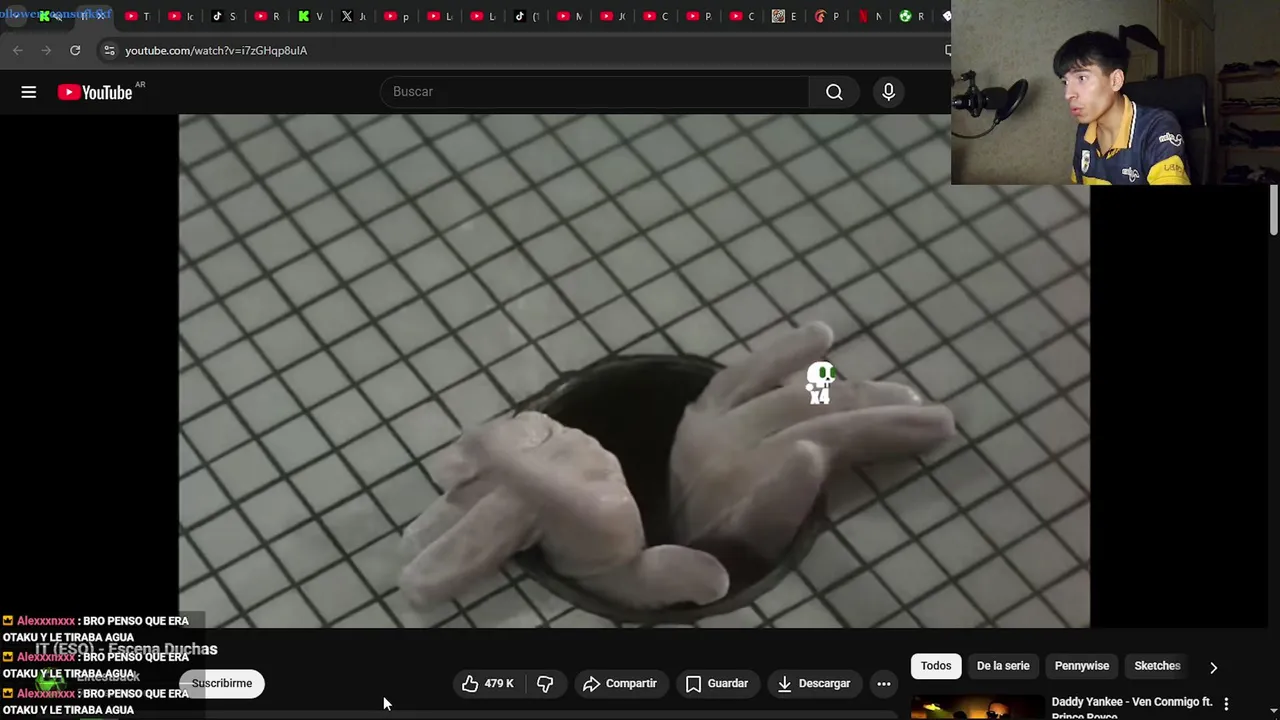Open the Compartir share dialog
1280x720 pixels.
click(620, 684)
